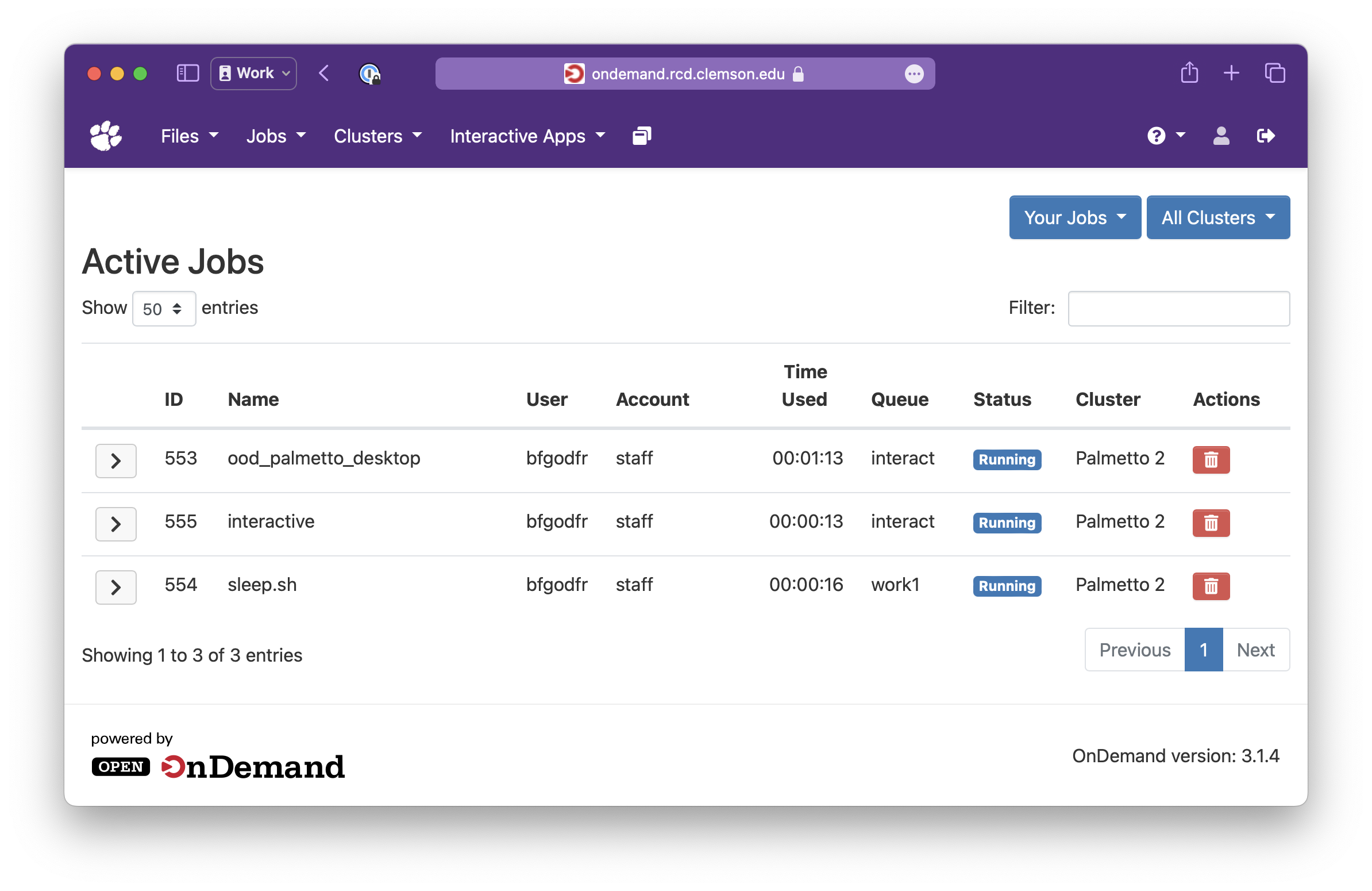Click the Open OnDemand footer logo
Screen dimensions: 1372x891
[218, 766]
